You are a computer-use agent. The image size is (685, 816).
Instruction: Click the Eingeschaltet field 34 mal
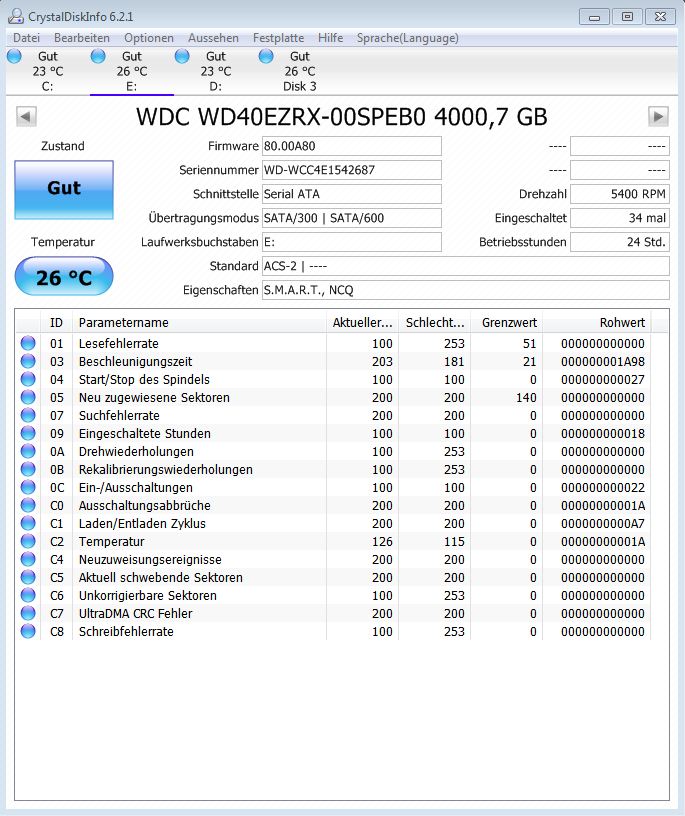[620, 218]
